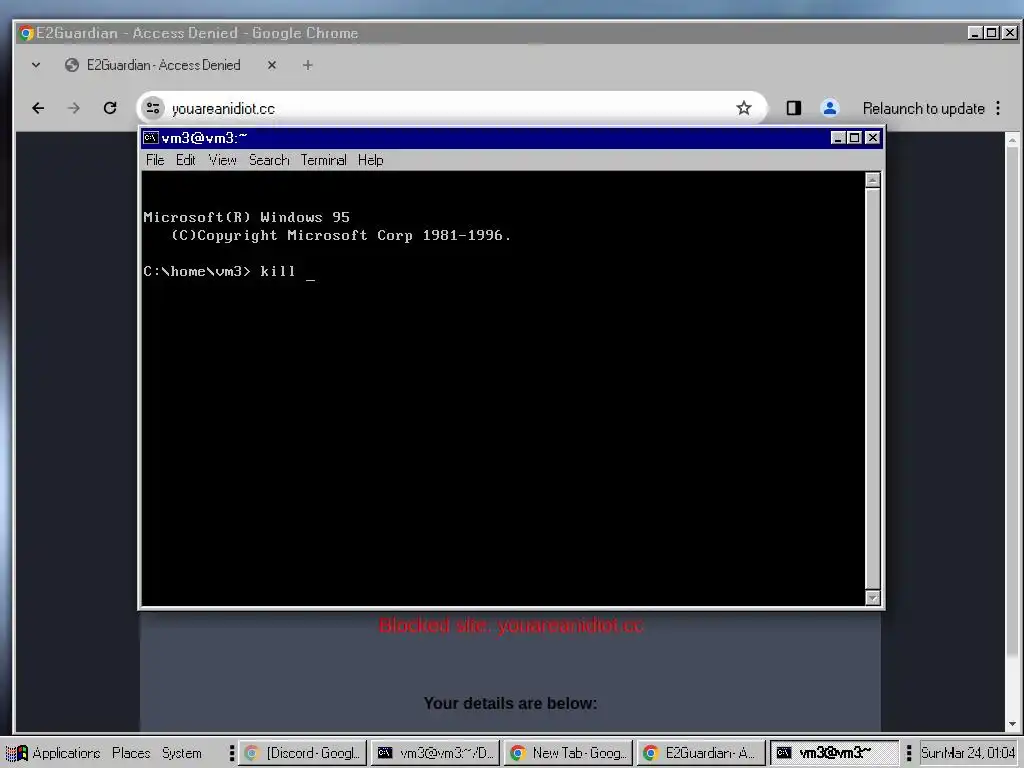Open the Places menu in the panel
Screen dimensions: 1024x768
(x=131, y=753)
